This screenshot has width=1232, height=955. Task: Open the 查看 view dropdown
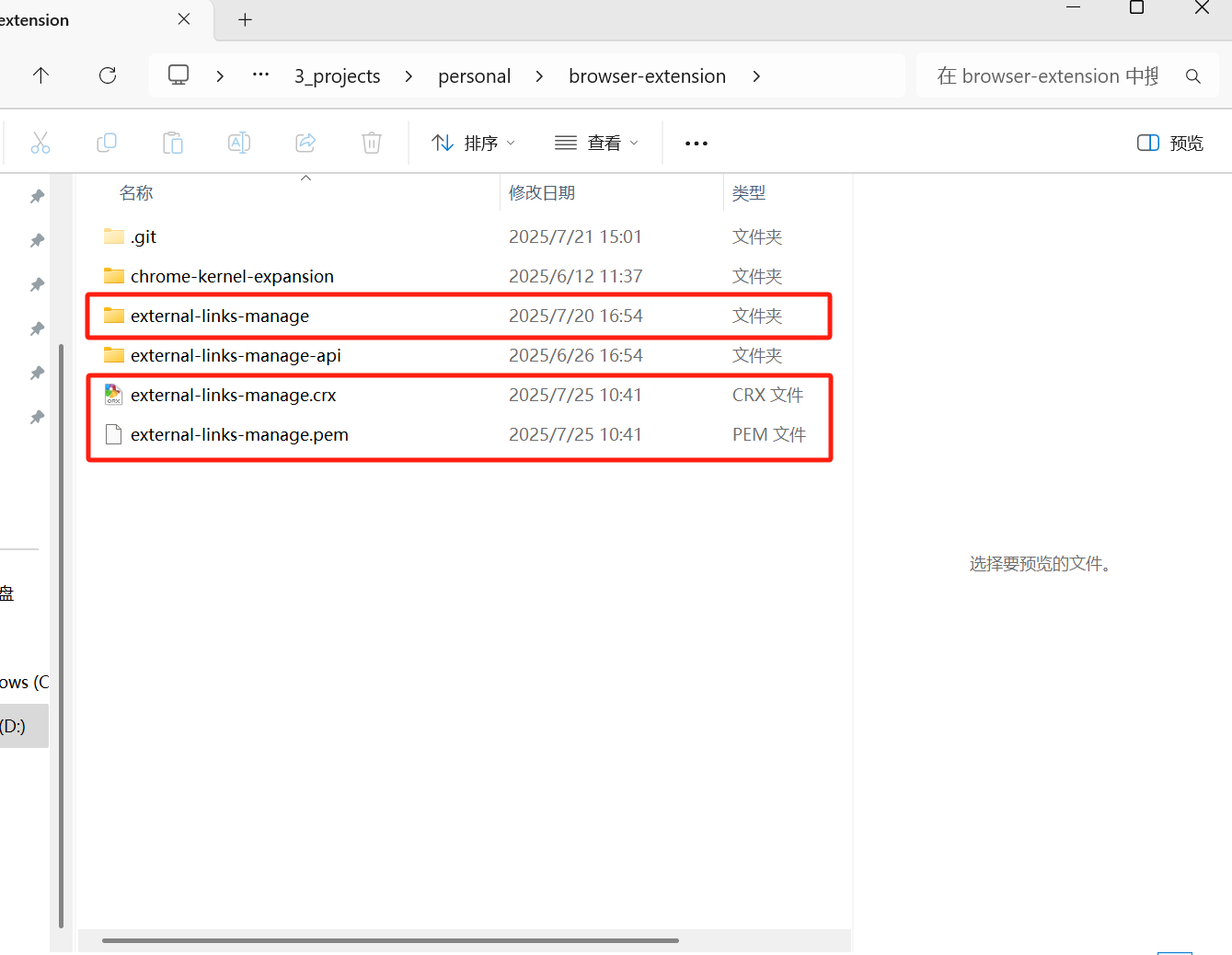tap(596, 143)
